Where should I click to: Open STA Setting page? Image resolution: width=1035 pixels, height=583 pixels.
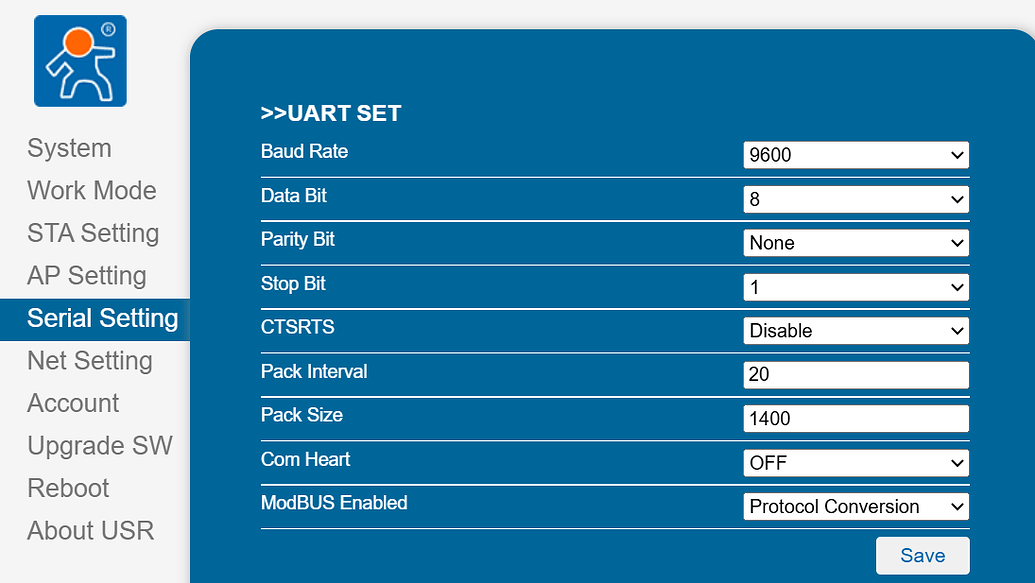93,233
